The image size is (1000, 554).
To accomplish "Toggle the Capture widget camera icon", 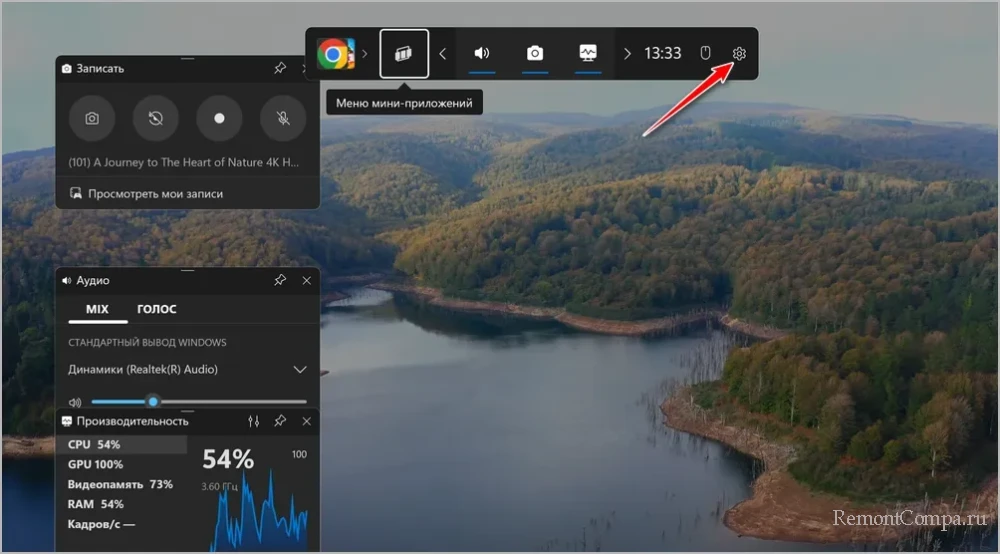I will tap(535, 54).
